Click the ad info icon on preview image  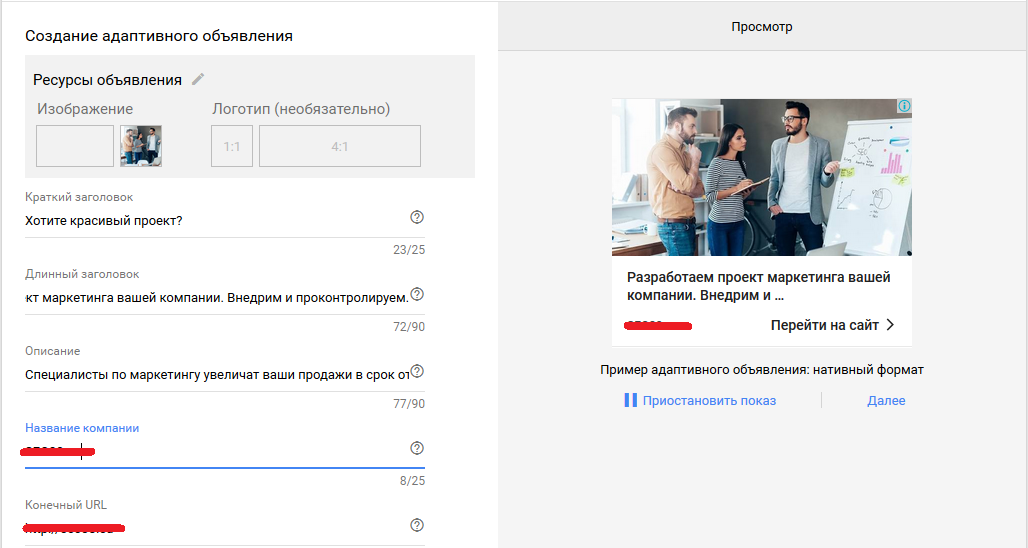904,106
